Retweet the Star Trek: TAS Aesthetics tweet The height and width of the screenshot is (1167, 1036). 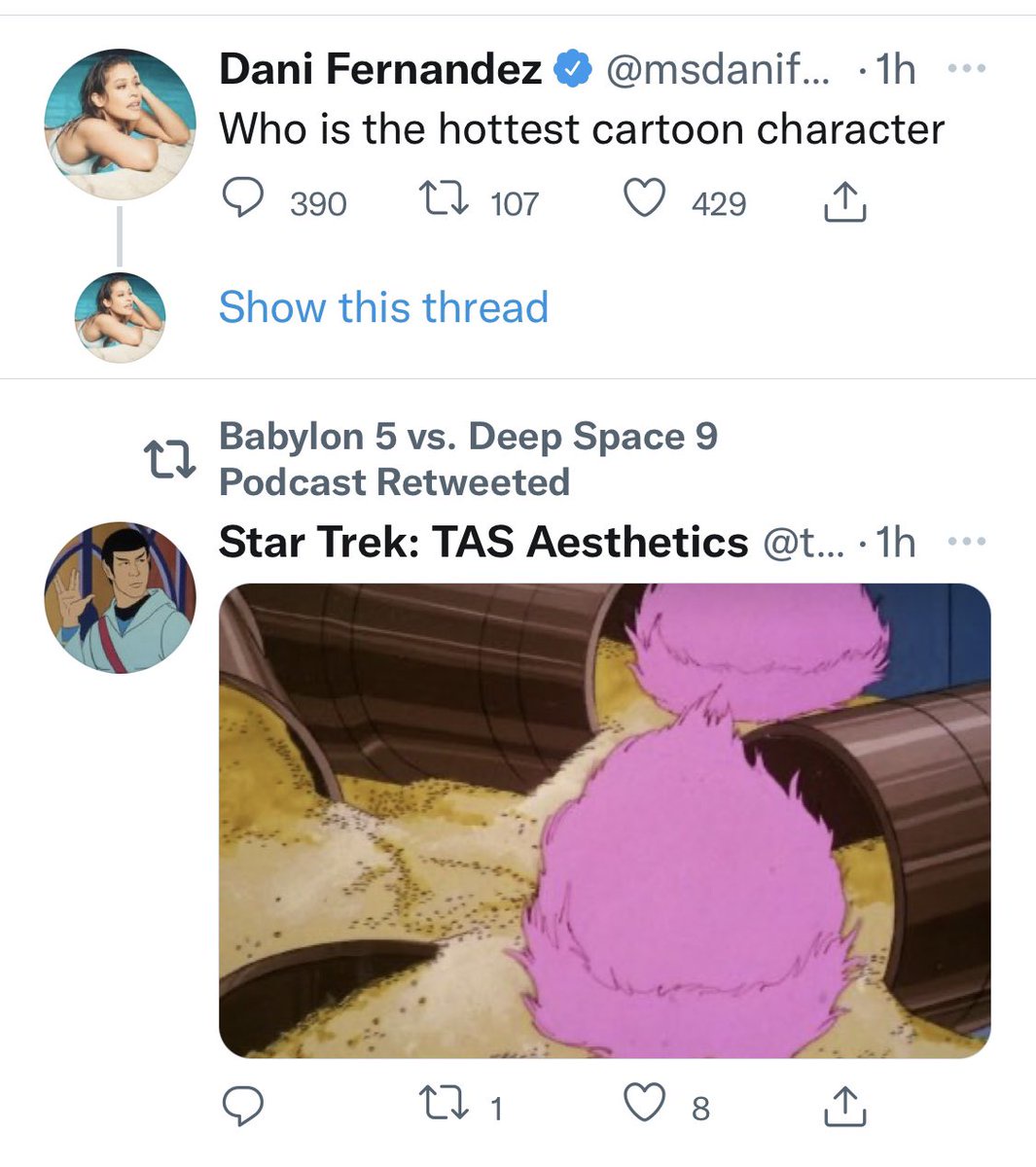tap(443, 1106)
